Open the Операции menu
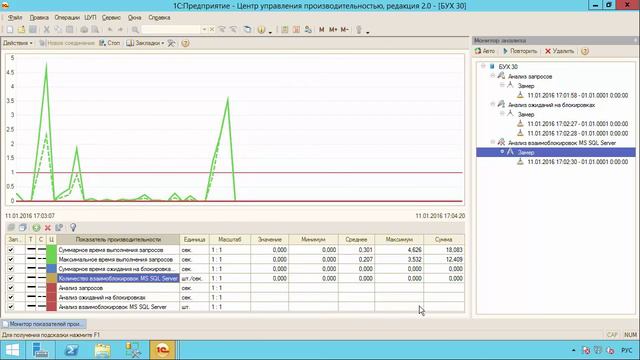This screenshot has width=640, height=360. pos(67,18)
